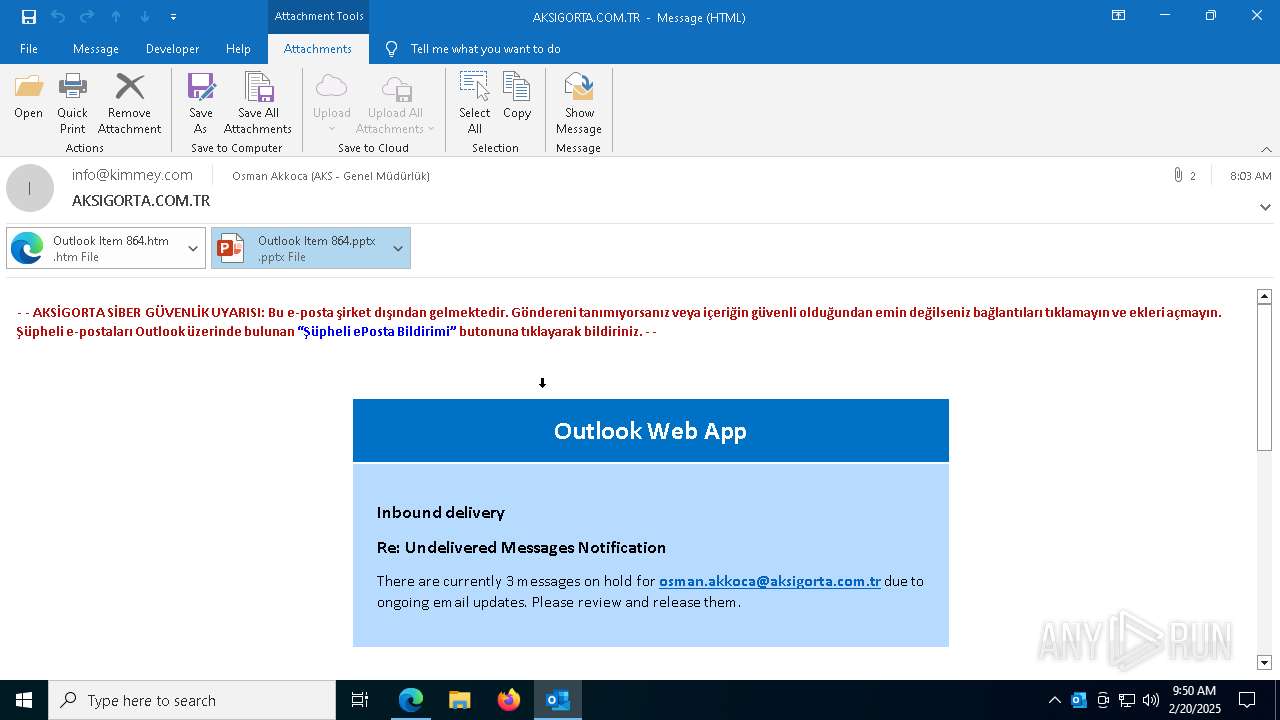Click the message scrollbar up arrow
Screen dimensions: 1280x720
[x=1264, y=297]
